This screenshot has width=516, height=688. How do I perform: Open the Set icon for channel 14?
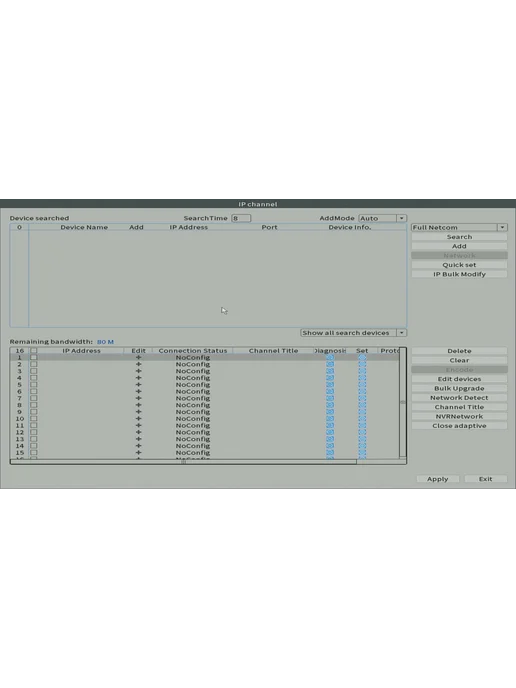pyautogui.click(x=362, y=446)
